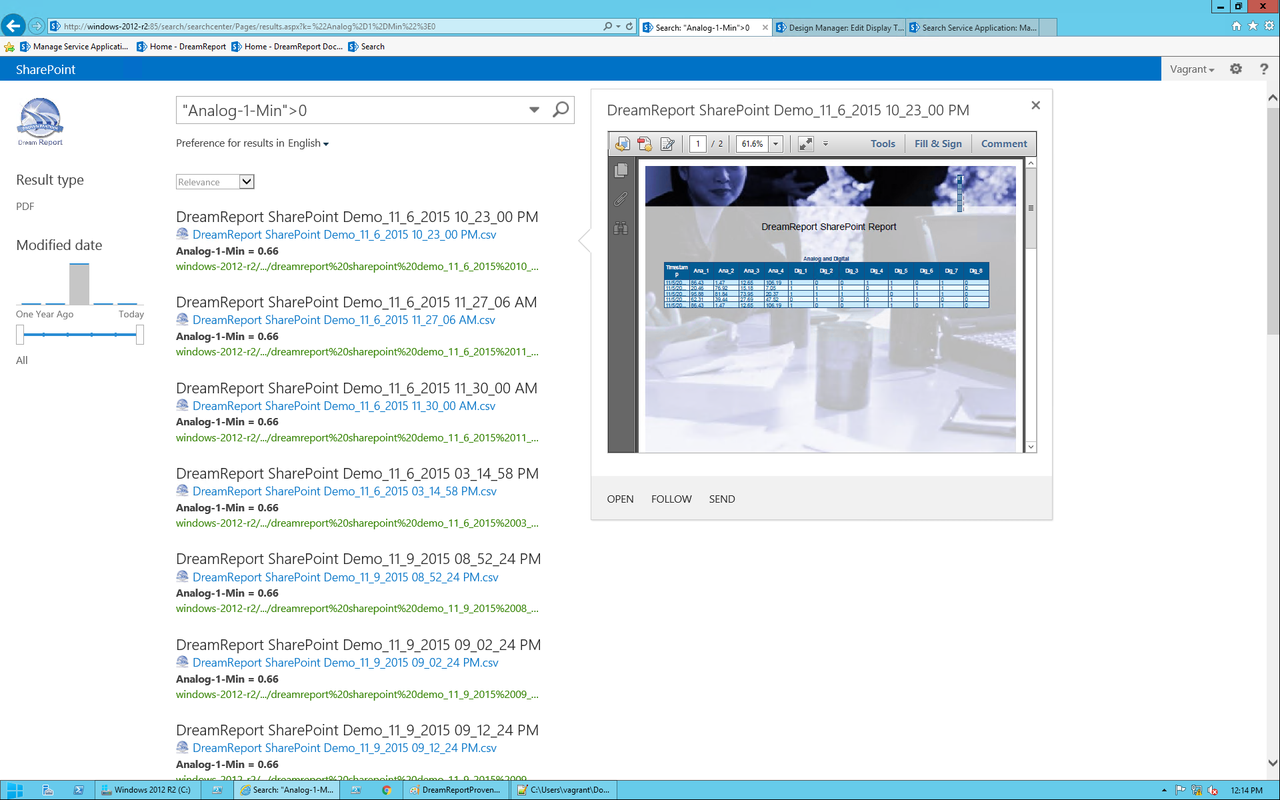The image size is (1280, 800).
Task: Open the Fill & Sign pane
Action: [938, 144]
